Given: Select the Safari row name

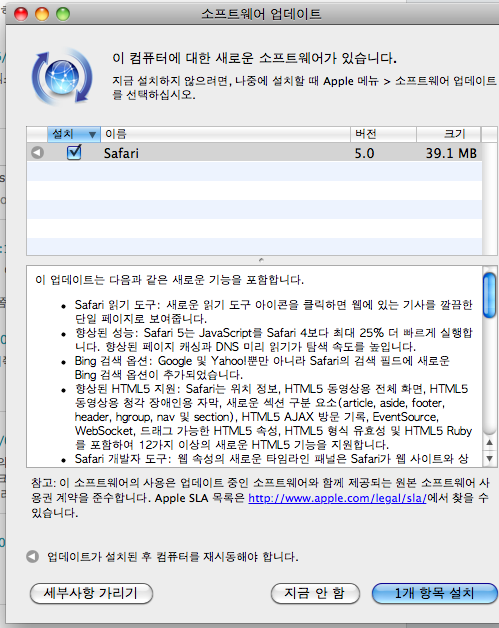Looking at the screenshot, I should (121, 153).
